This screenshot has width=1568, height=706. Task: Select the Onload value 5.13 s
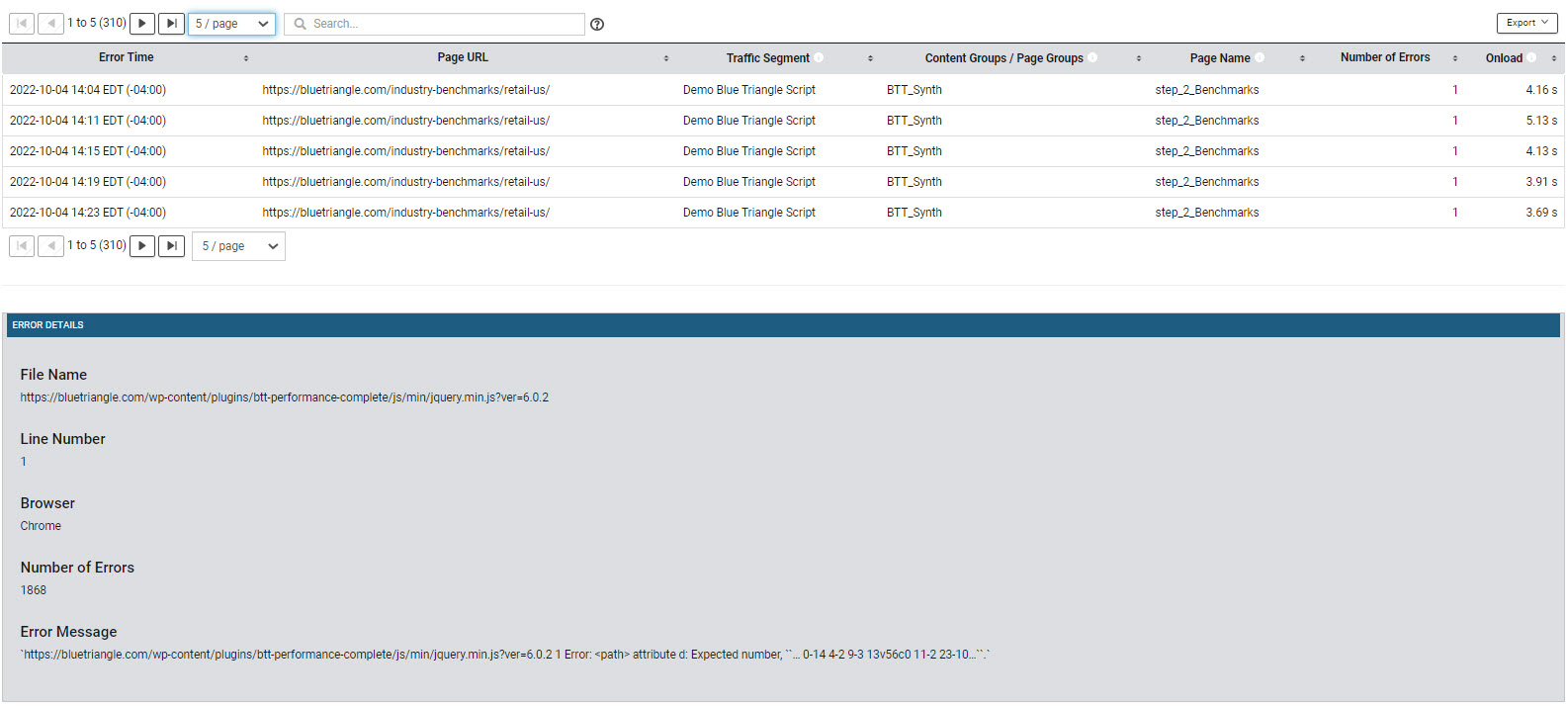pyautogui.click(x=1541, y=121)
